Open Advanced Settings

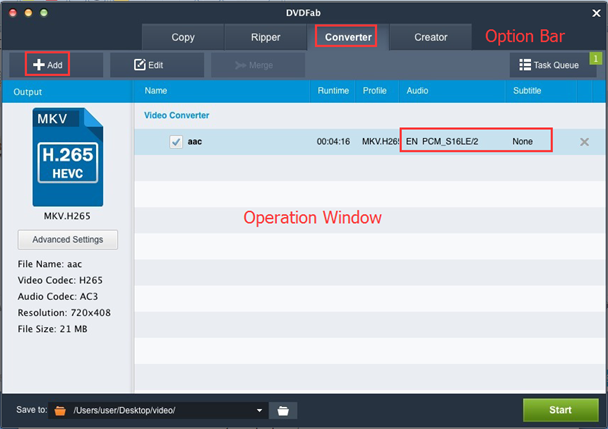67,240
